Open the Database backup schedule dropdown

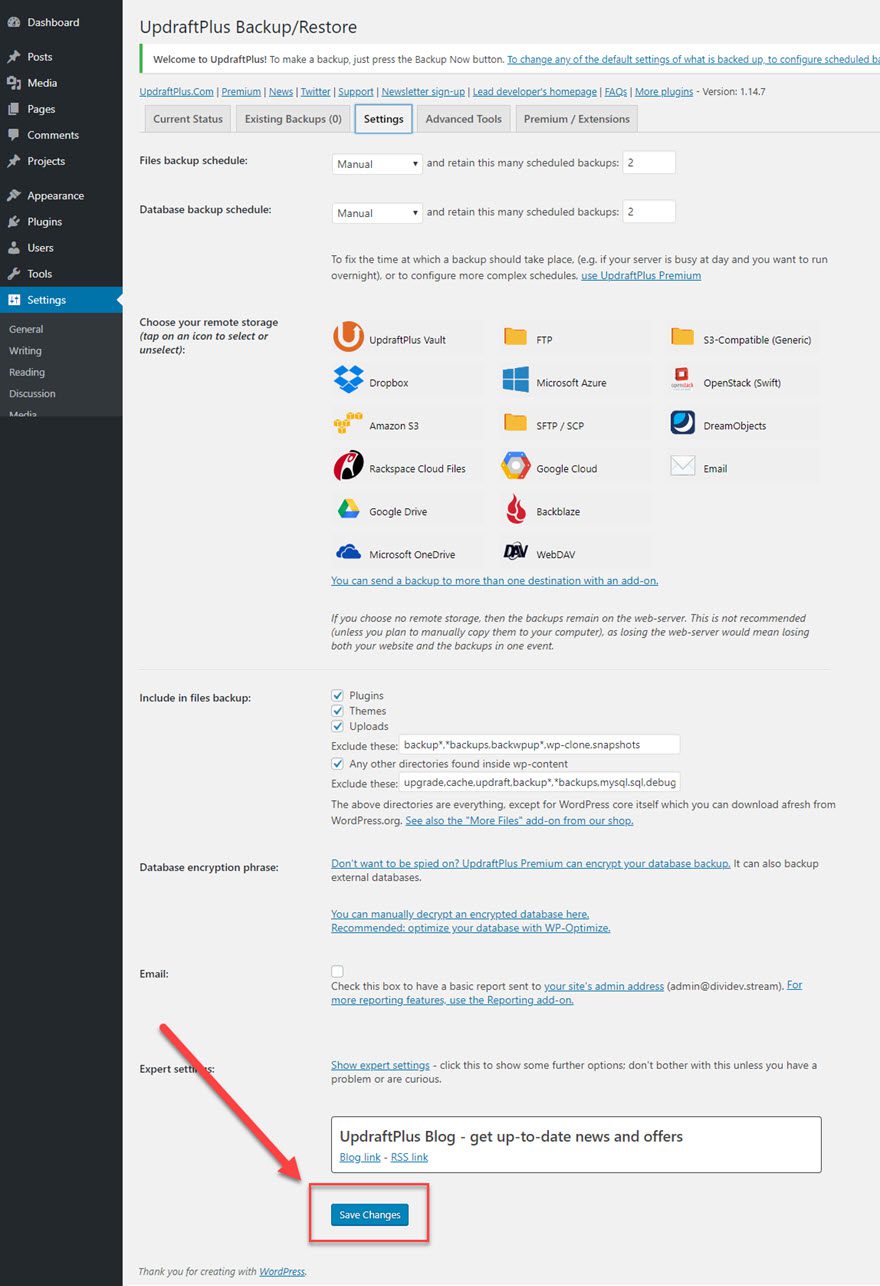point(376,212)
